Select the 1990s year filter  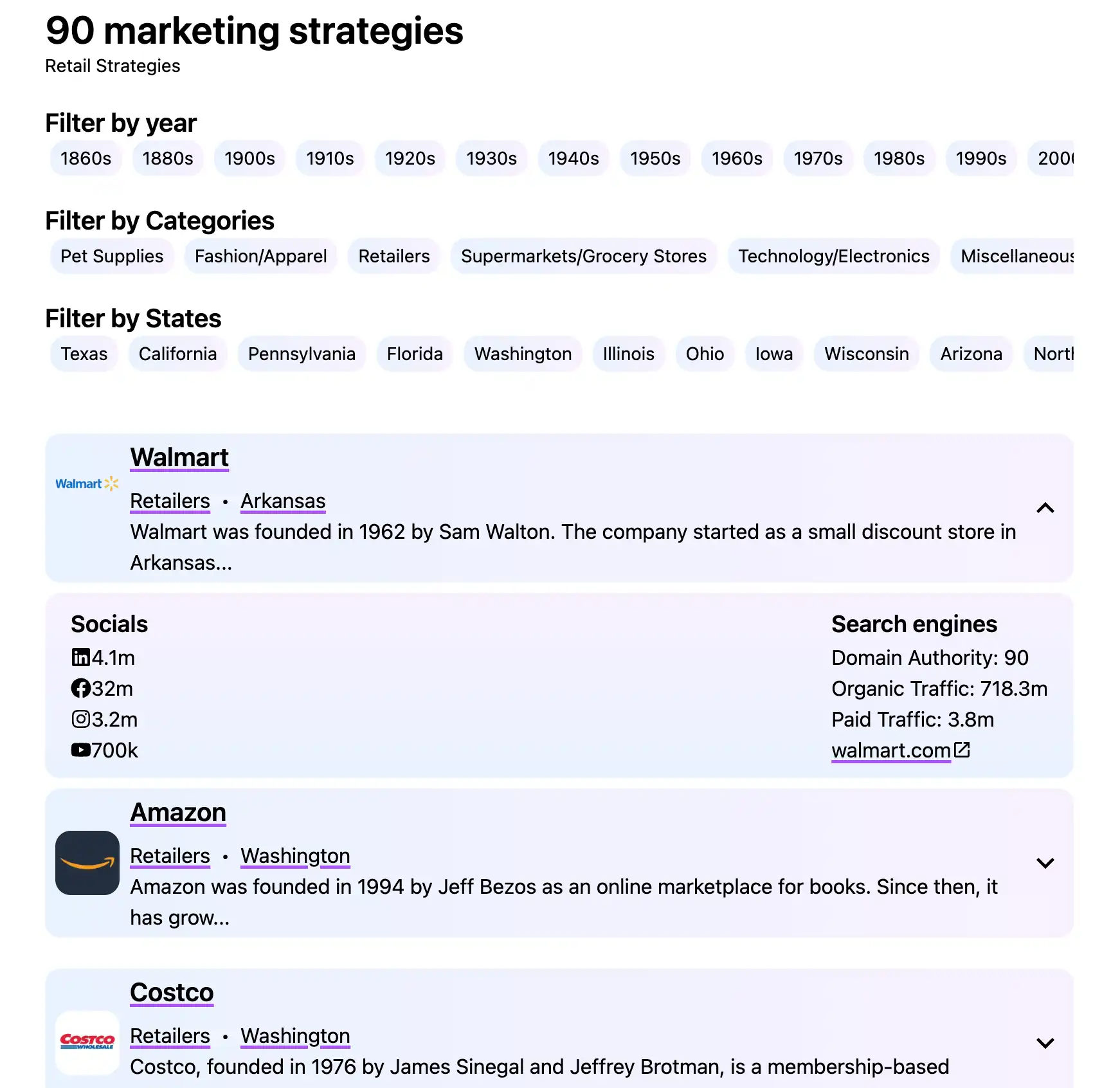(x=980, y=158)
